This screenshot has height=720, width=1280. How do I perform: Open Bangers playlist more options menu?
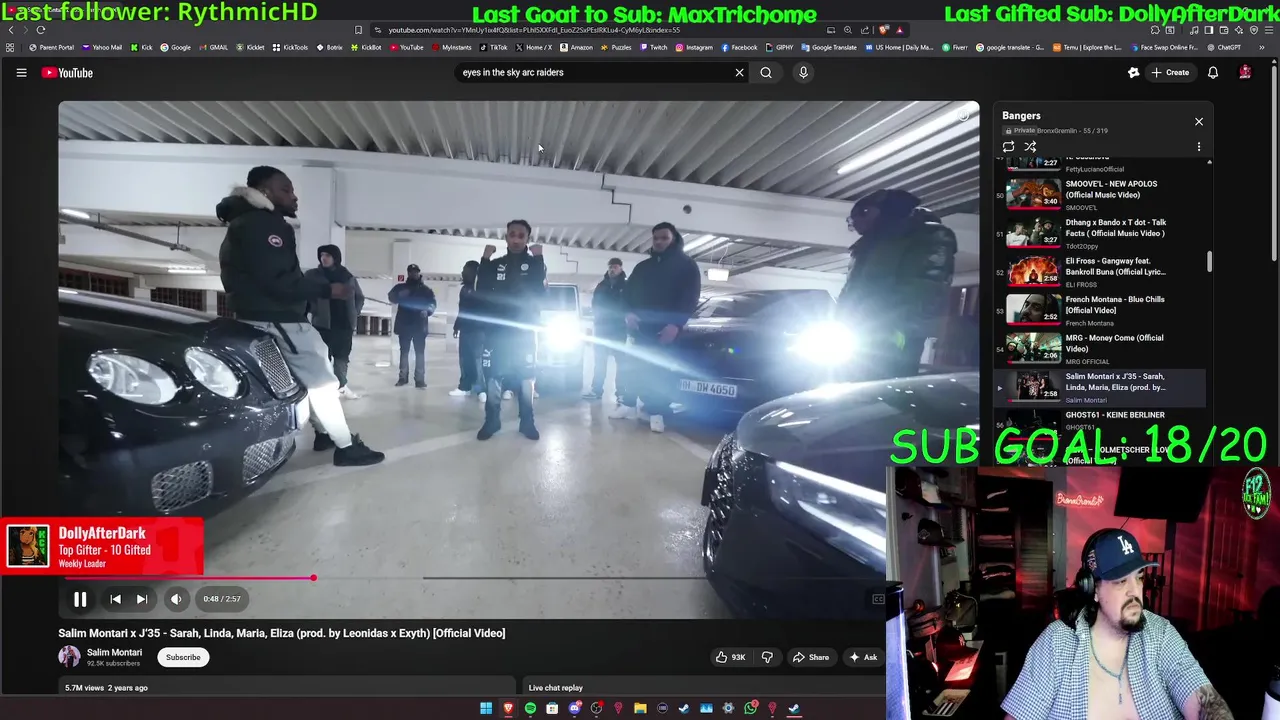1199,147
